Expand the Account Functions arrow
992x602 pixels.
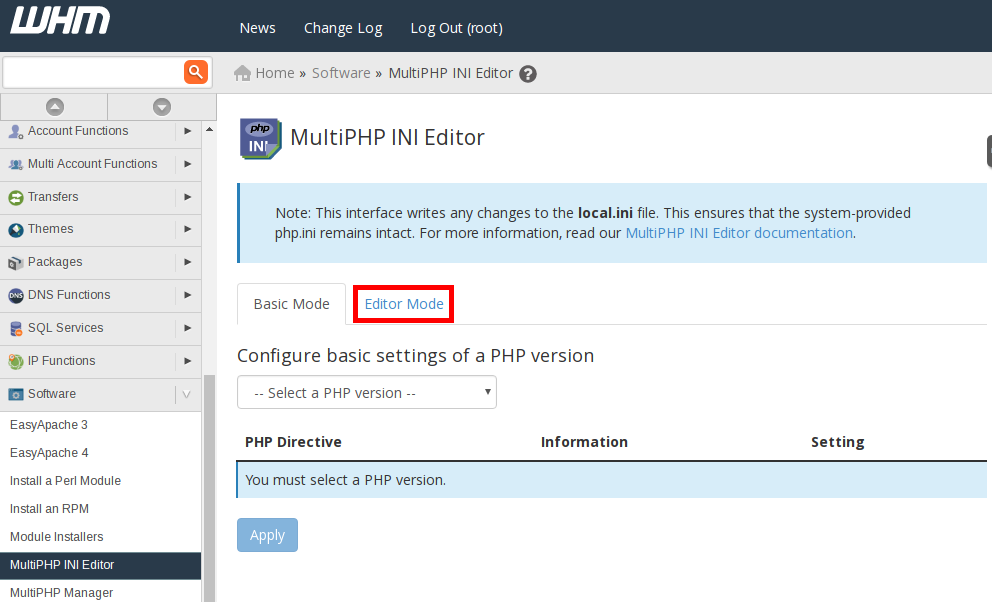point(188,131)
